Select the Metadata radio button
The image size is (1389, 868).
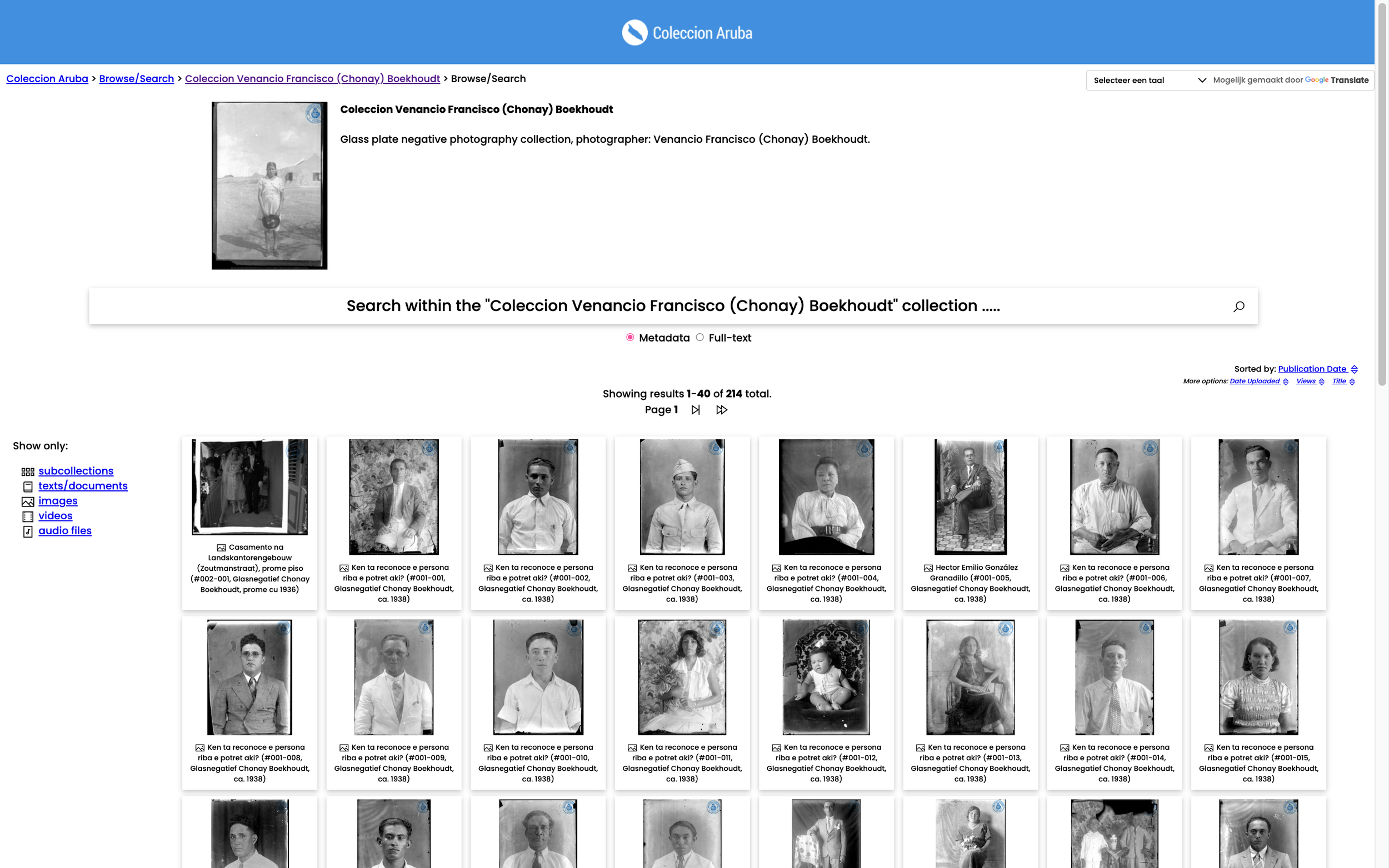[630, 338]
